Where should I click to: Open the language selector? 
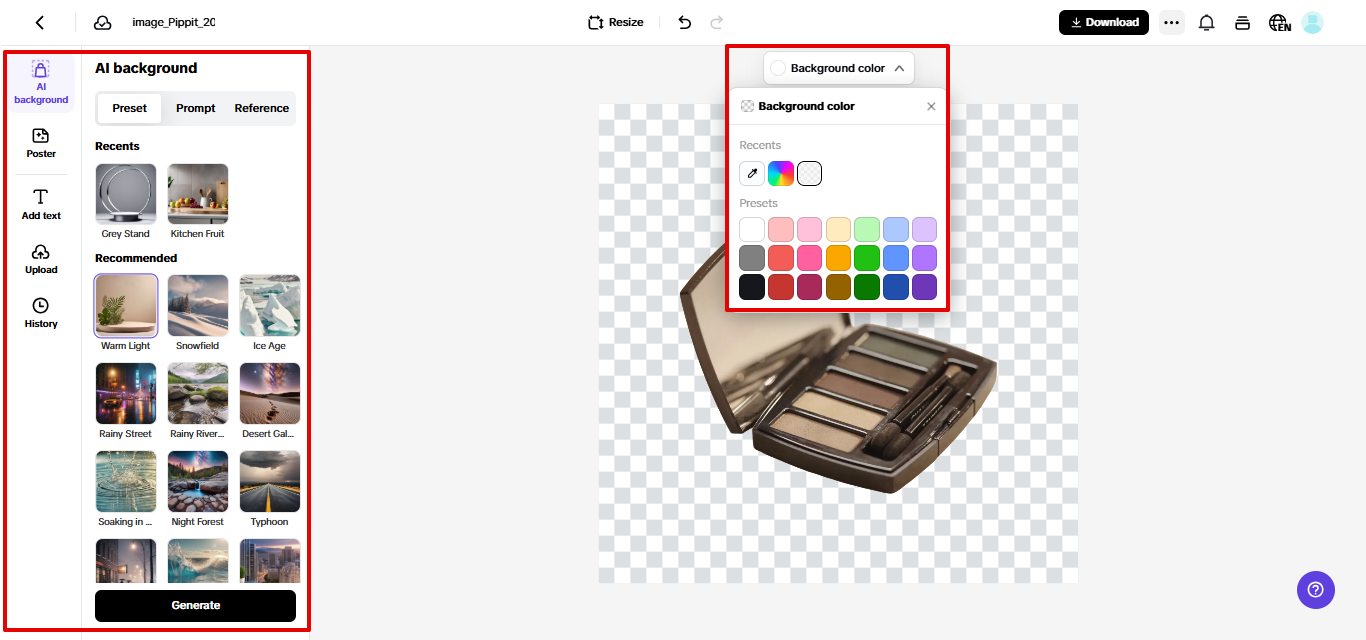point(1280,21)
